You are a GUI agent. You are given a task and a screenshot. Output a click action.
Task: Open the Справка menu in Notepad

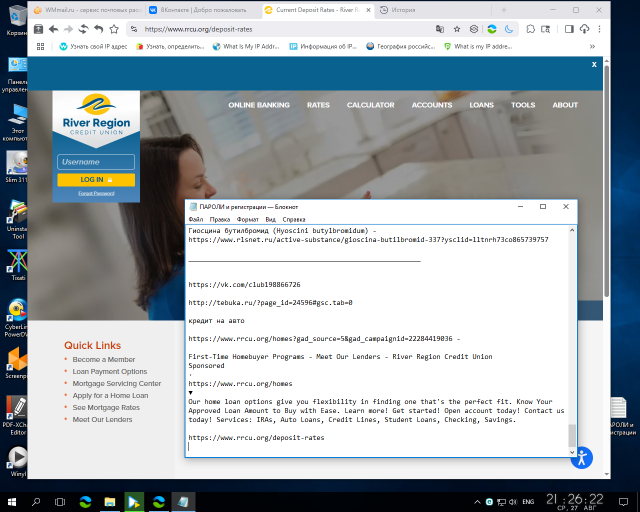pyautogui.click(x=293, y=219)
